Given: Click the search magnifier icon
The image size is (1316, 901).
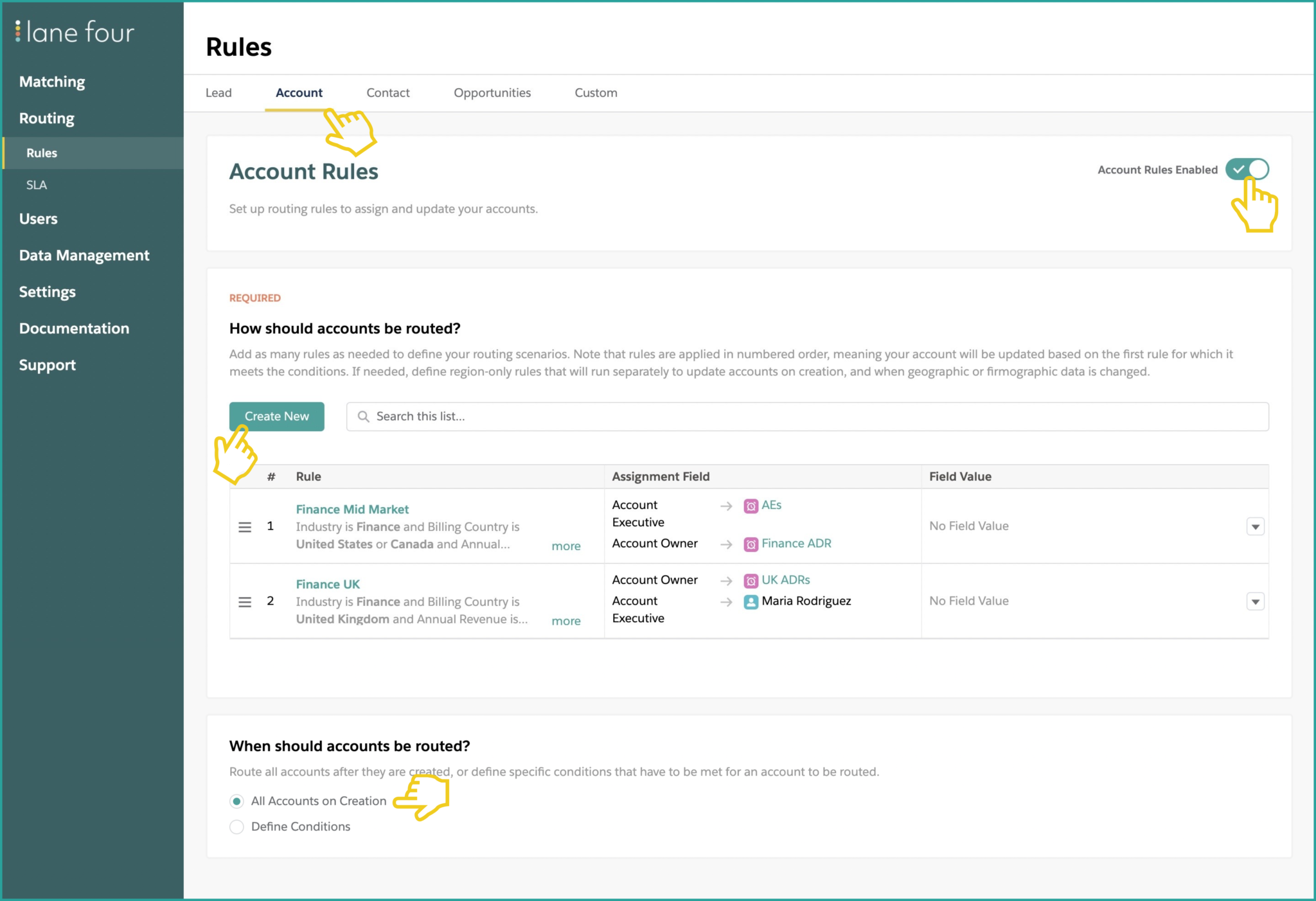Looking at the screenshot, I should pyautogui.click(x=363, y=416).
